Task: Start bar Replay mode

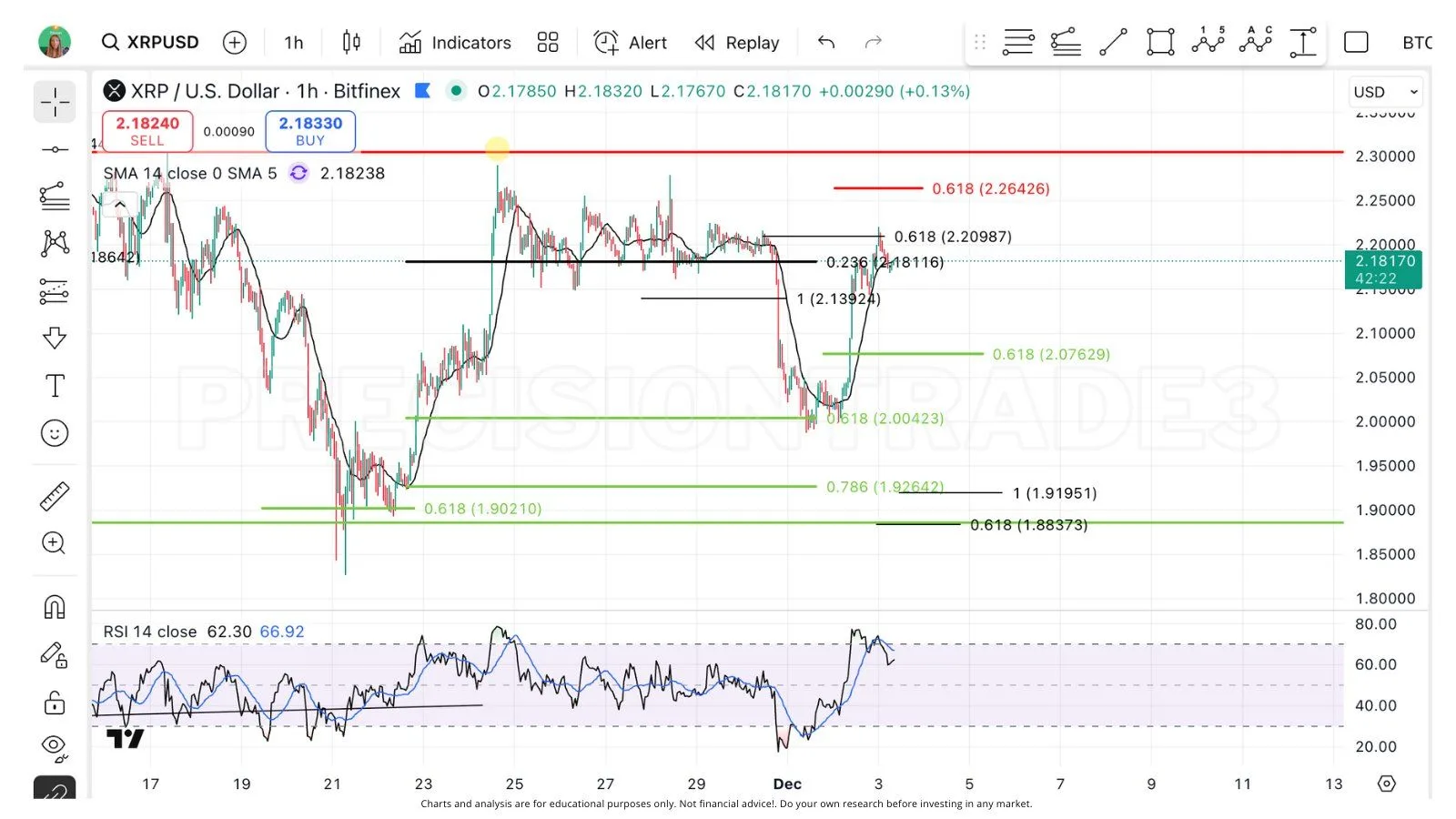Action: pos(737,42)
